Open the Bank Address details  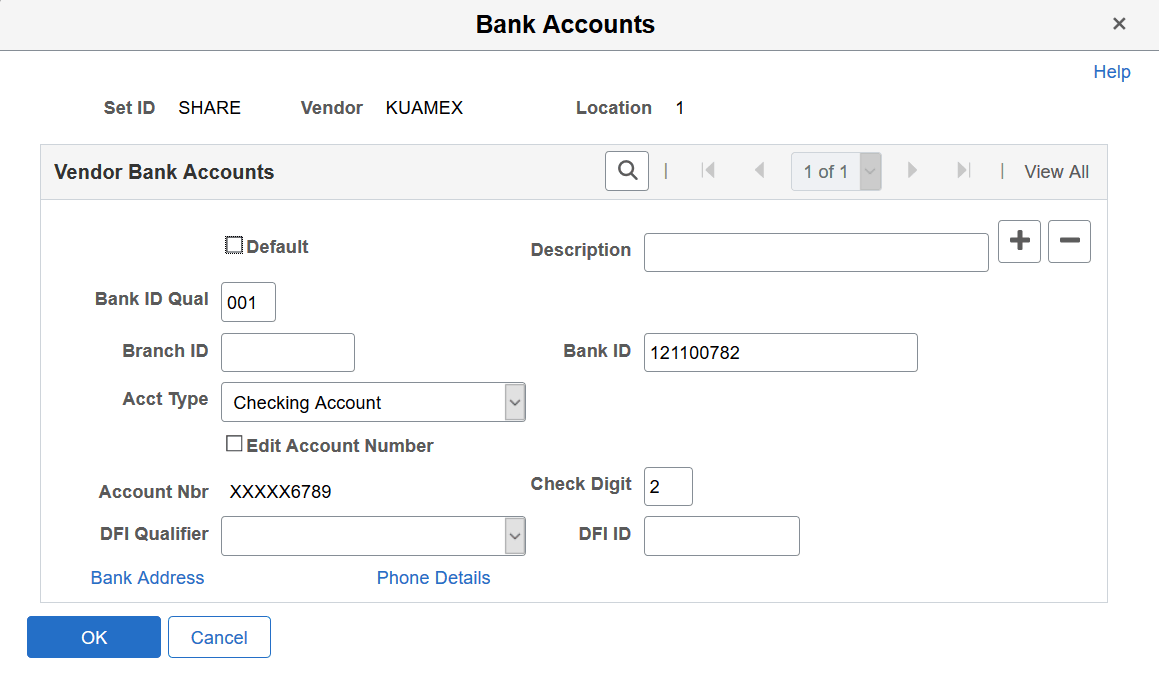pos(147,577)
